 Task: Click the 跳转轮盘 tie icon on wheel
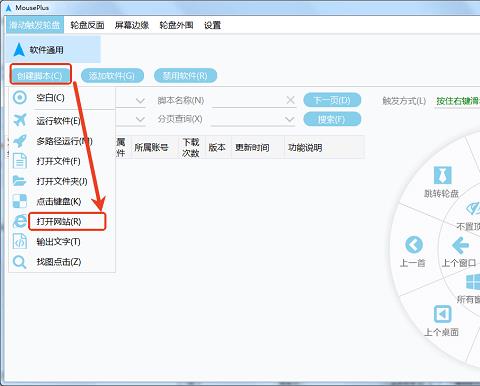click(x=442, y=175)
